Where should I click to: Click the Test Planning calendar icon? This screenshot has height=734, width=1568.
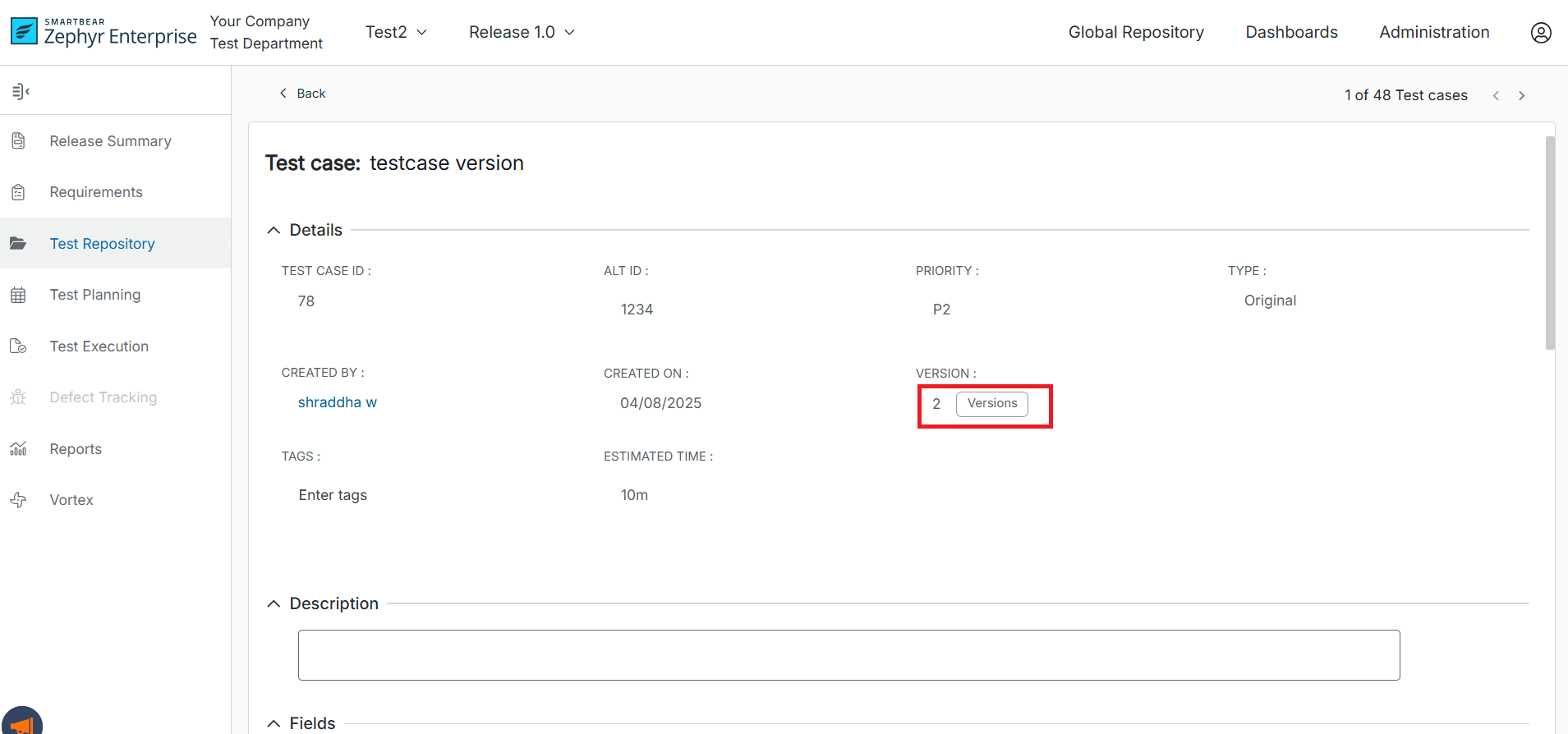tap(18, 295)
